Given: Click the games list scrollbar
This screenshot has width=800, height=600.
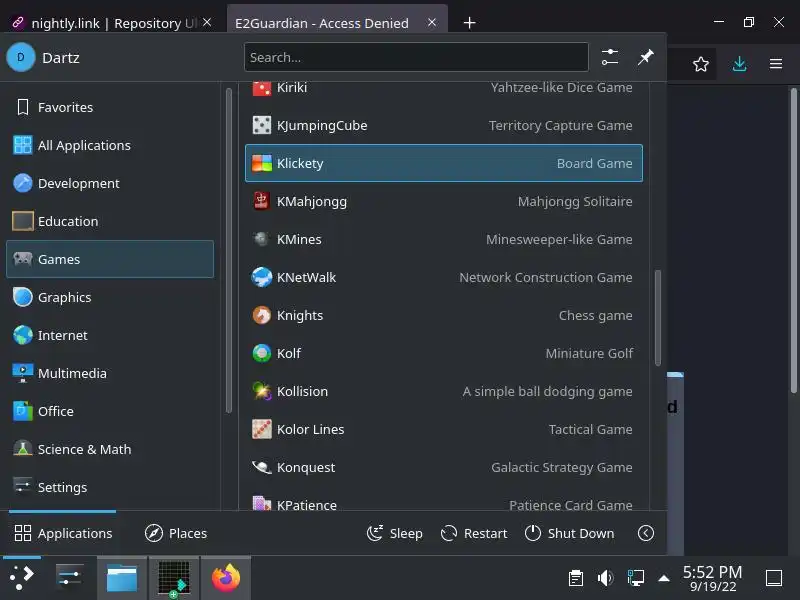Looking at the screenshot, I should coord(658,317).
